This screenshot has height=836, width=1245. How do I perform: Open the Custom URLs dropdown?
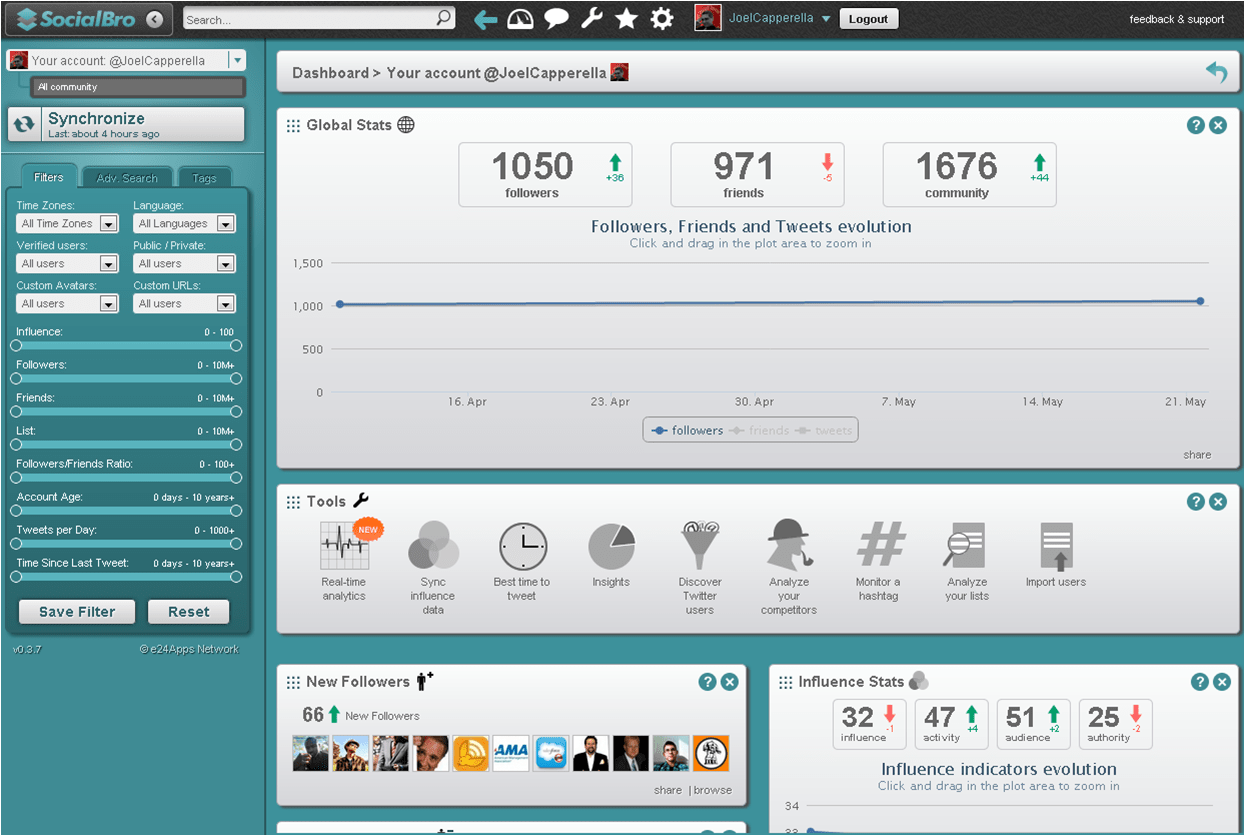pos(185,304)
